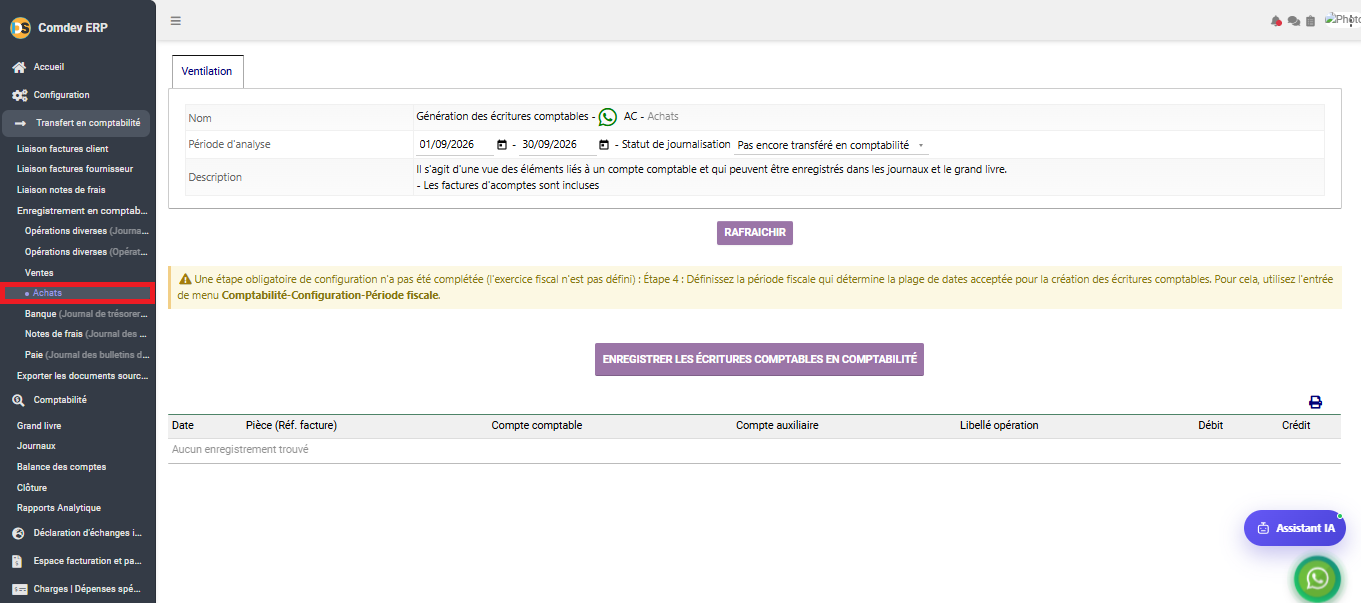Image resolution: width=1361 pixels, height=603 pixels.
Task: Open Banque journal de trésorerie
Action: (x=86, y=314)
